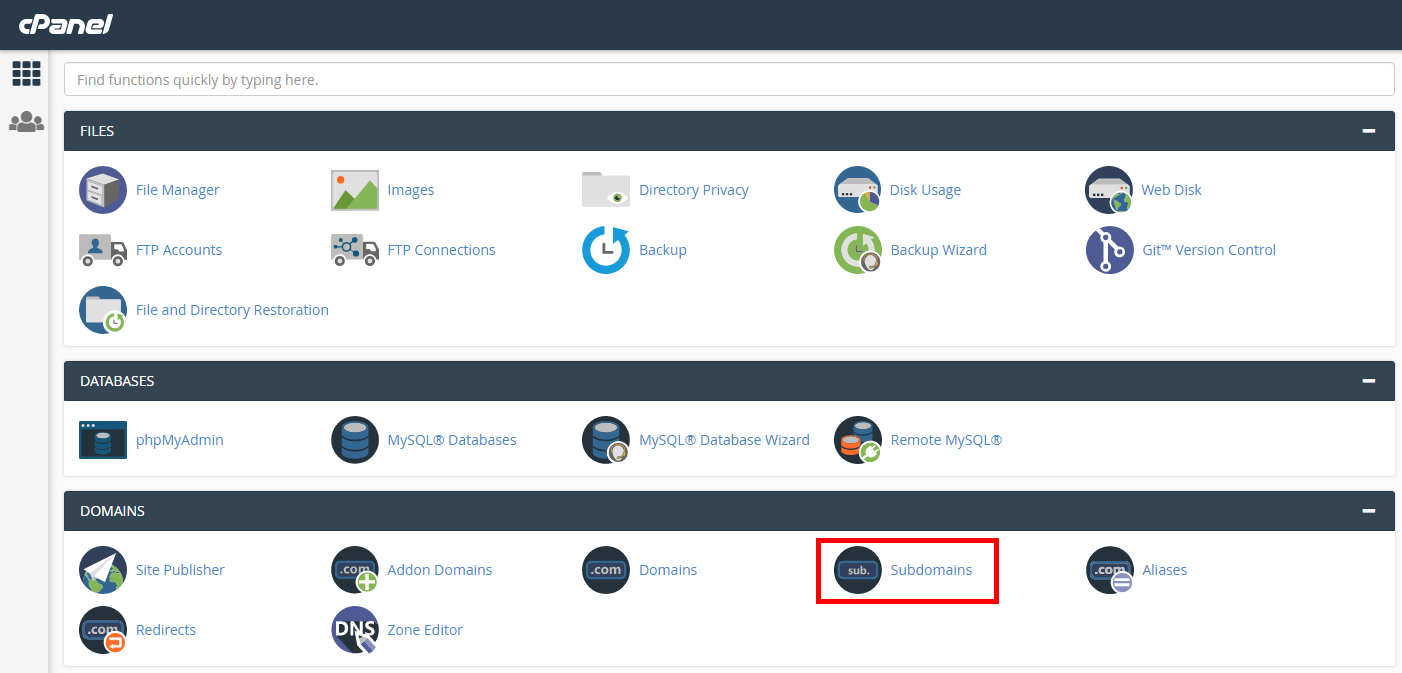1402x673 pixels.
Task: Open the Backup Wizard link
Action: coord(939,250)
